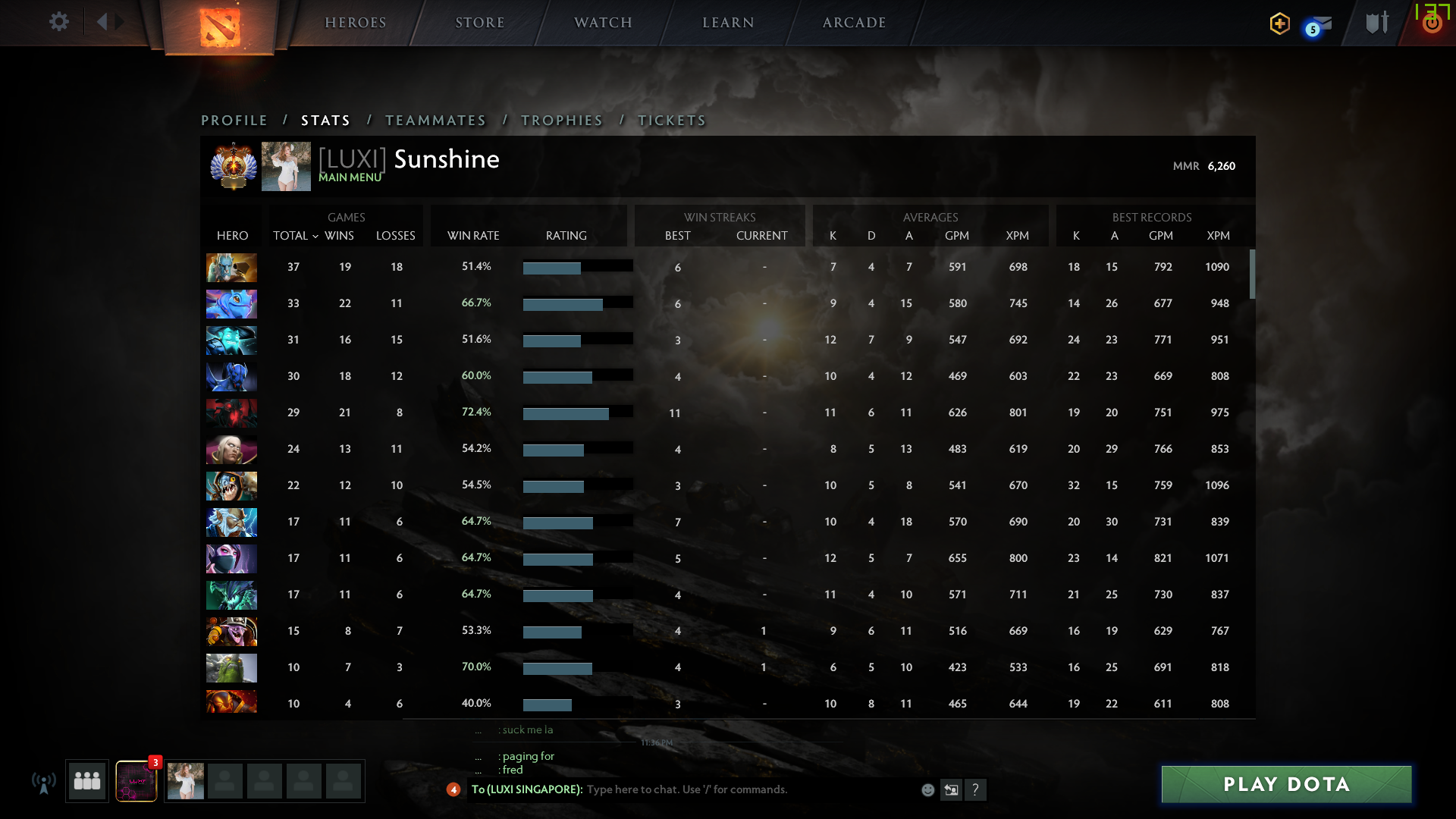Click the question mark help icon near chat
1456x819 pixels.
(x=977, y=789)
